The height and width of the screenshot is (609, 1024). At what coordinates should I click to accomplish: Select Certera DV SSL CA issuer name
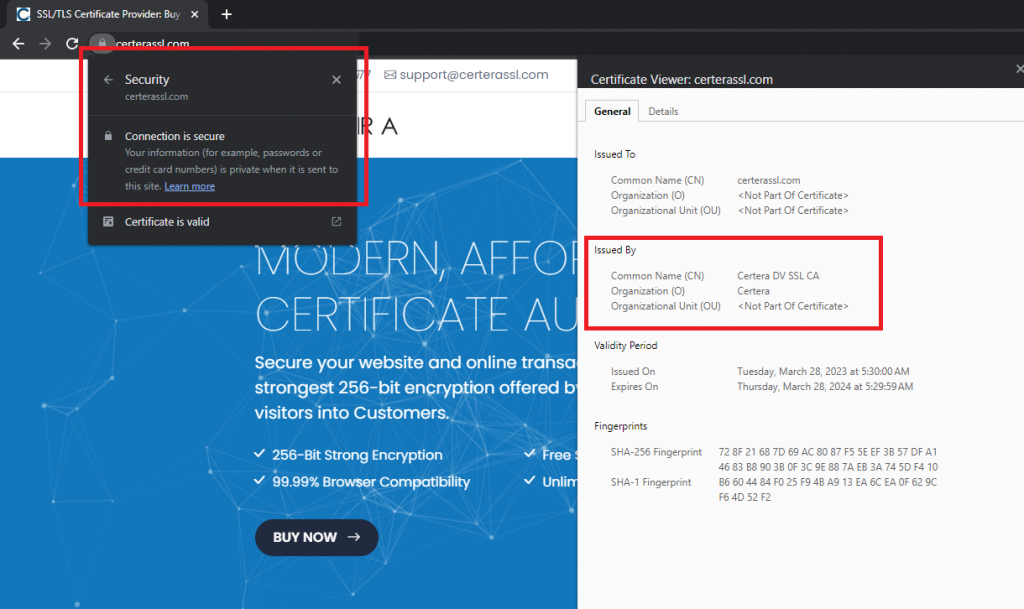tap(778, 275)
